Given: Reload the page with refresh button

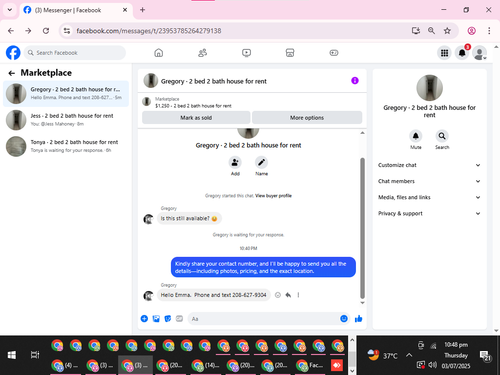Looking at the screenshot, I should 46,31.
